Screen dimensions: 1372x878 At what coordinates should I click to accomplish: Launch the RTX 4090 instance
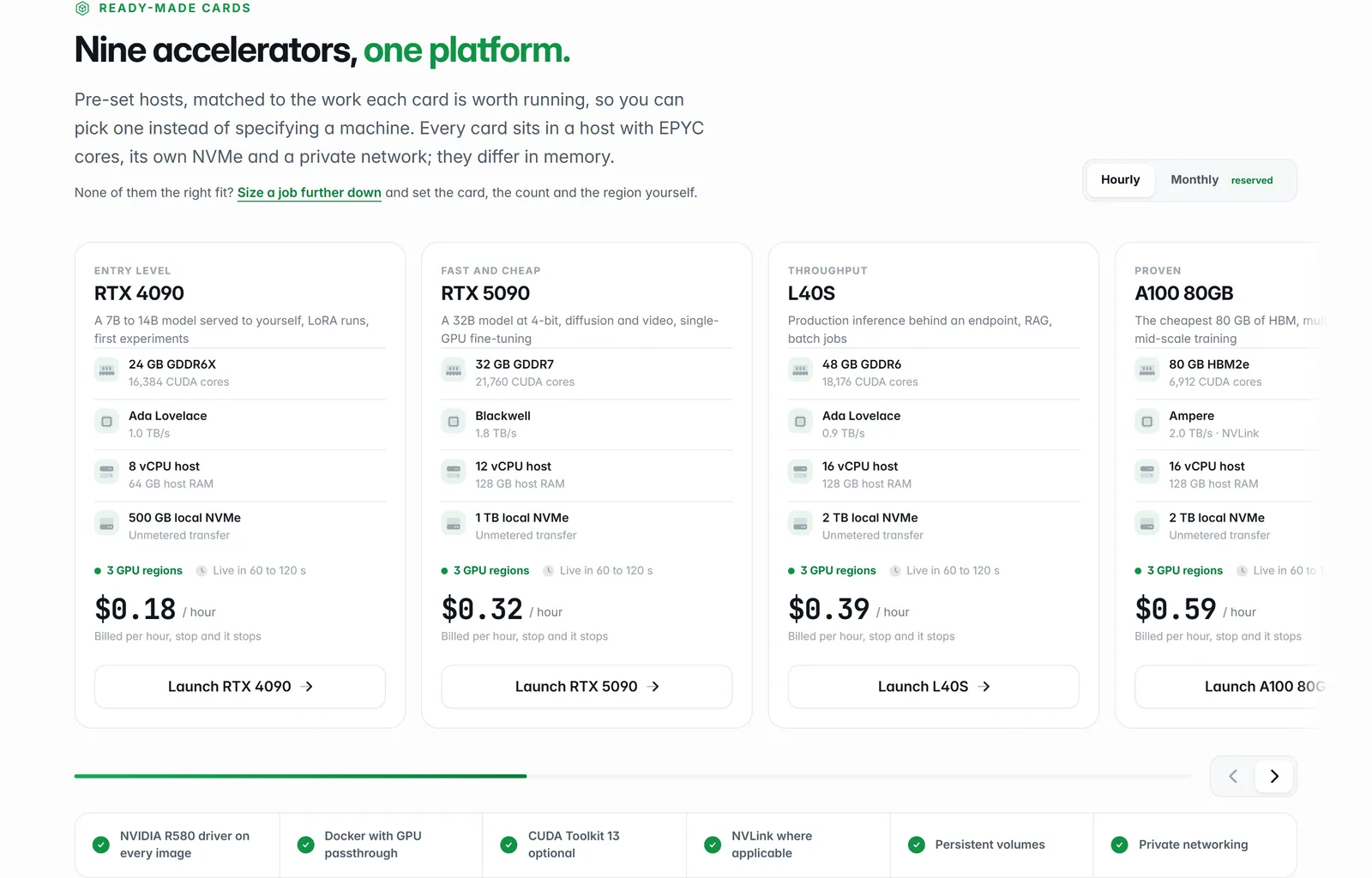coord(240,687)
